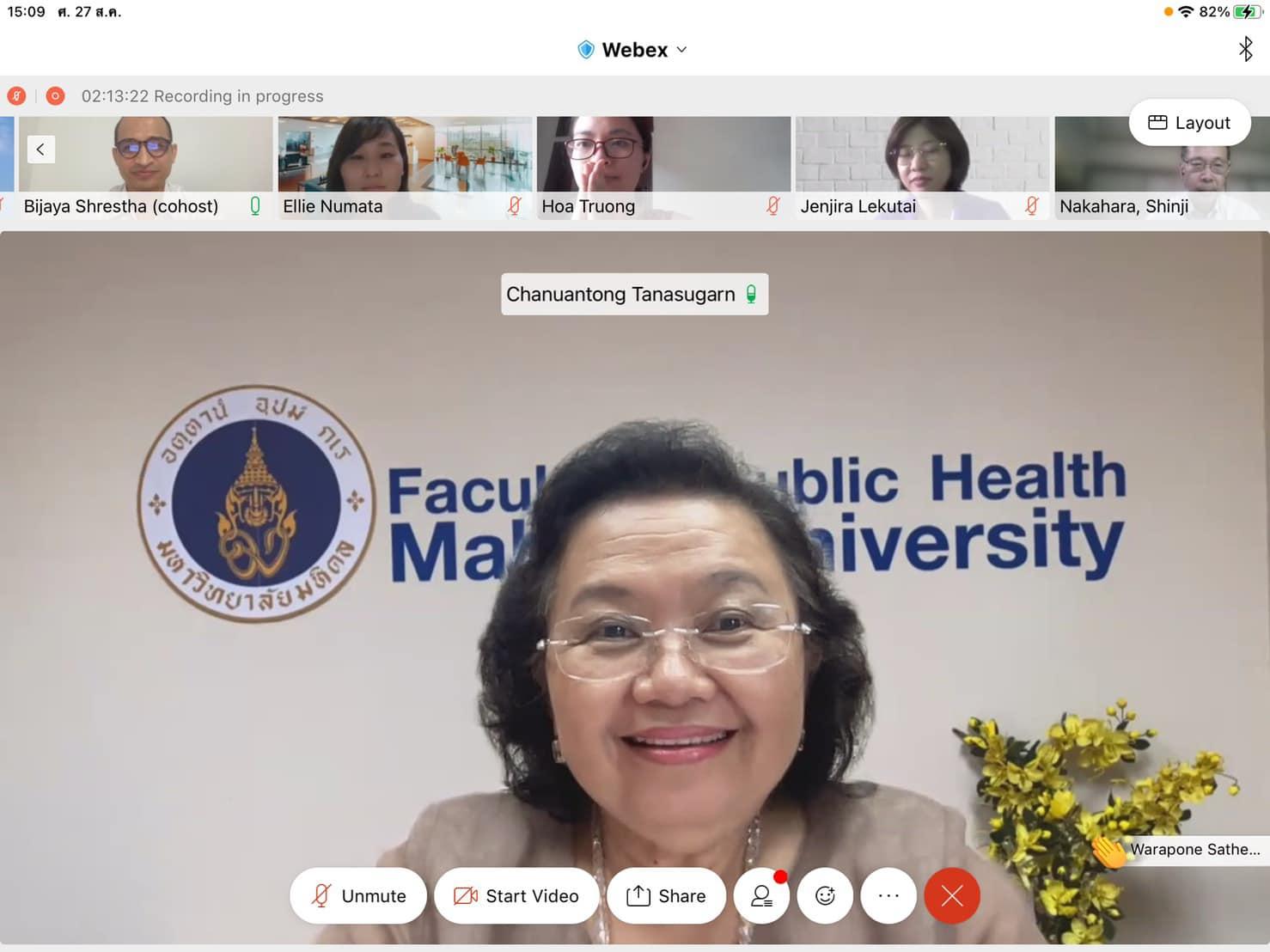The image size is (1270, 952).
Task: Tap the Bluetooth audio icon
Action: [1245, 49]
